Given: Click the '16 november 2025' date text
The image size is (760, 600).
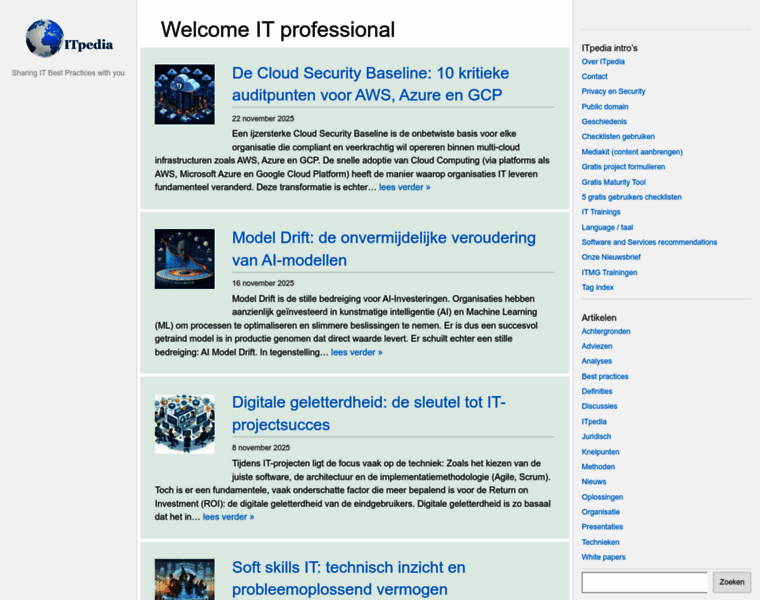Looking at the screenshot, I should [x=263, y=283].
